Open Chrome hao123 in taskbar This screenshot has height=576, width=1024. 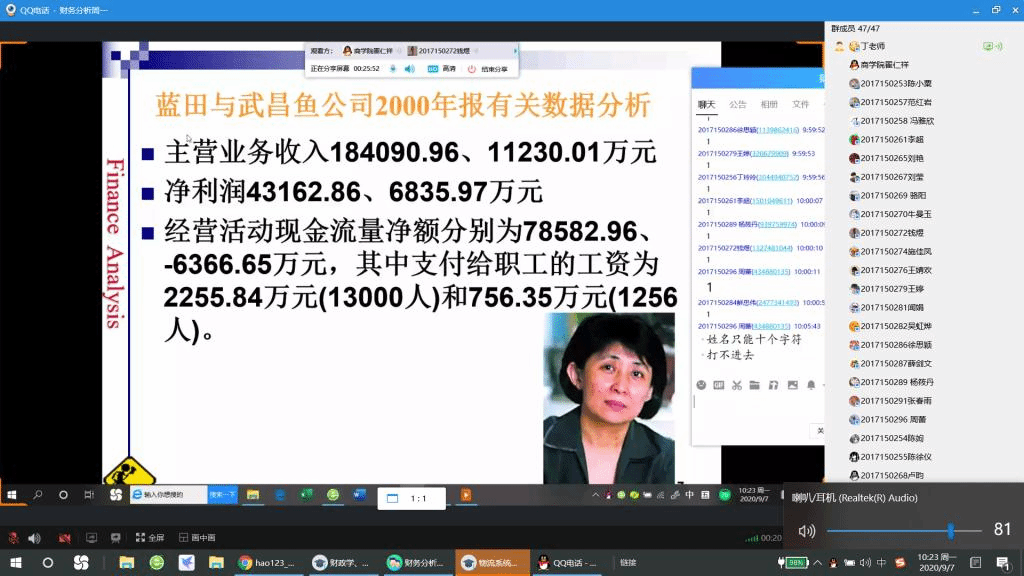tap(264, 563)
